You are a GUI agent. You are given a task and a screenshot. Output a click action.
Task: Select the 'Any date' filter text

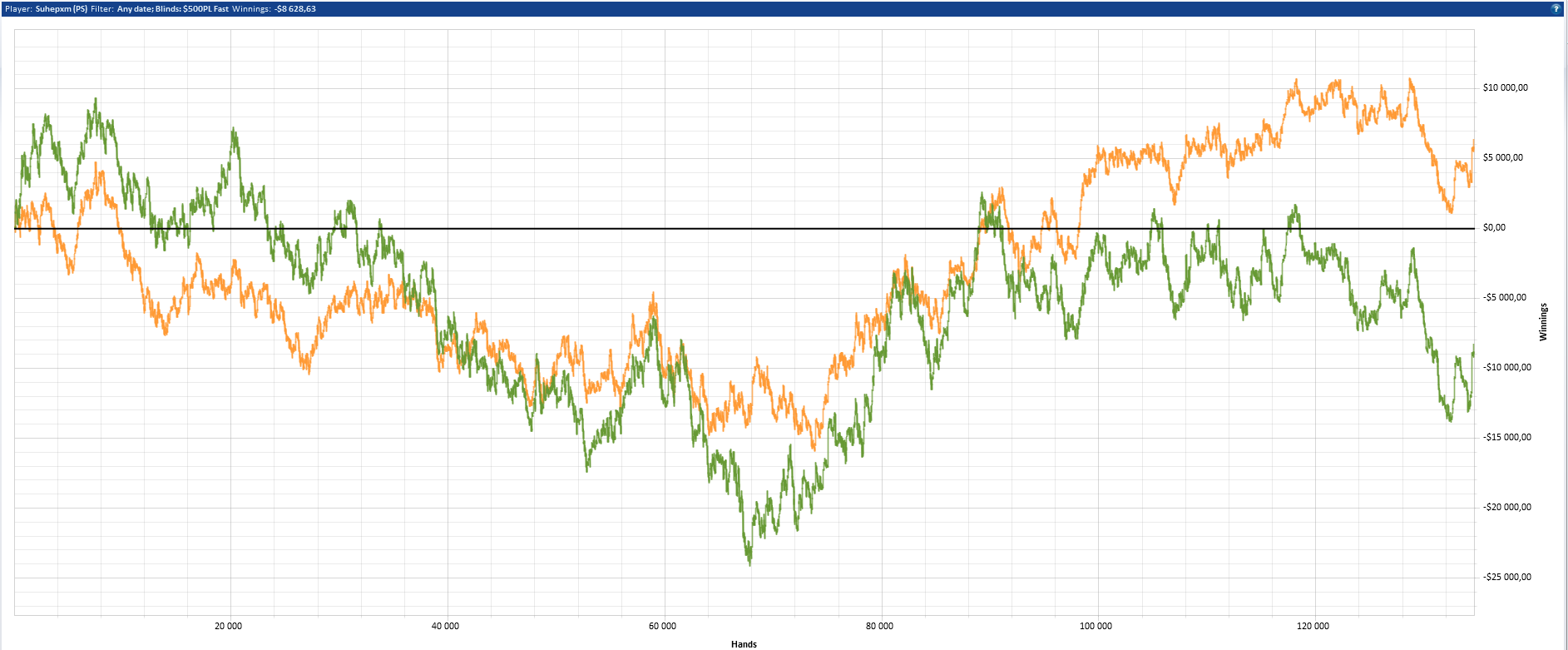134,9
